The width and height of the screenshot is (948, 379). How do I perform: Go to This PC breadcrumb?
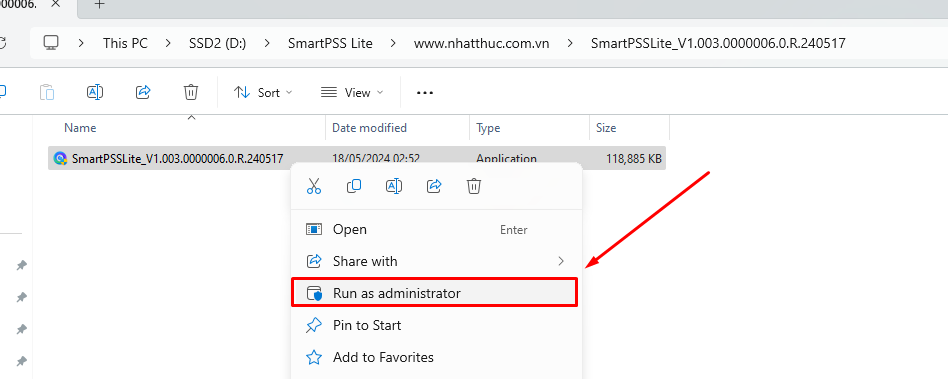tap(125, 44)
